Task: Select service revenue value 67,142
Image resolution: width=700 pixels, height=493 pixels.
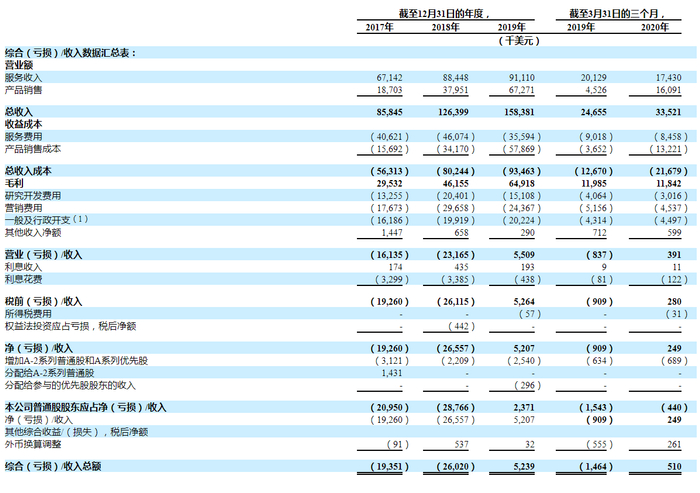Action: pyautogui.click(x=389, y=77)
